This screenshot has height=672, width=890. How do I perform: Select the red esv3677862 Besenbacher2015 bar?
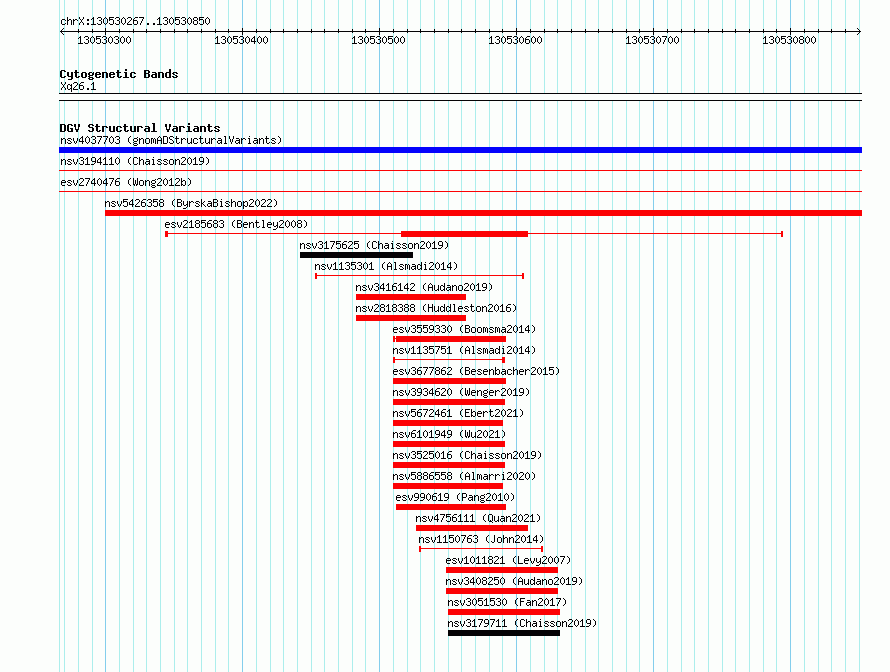449,381
